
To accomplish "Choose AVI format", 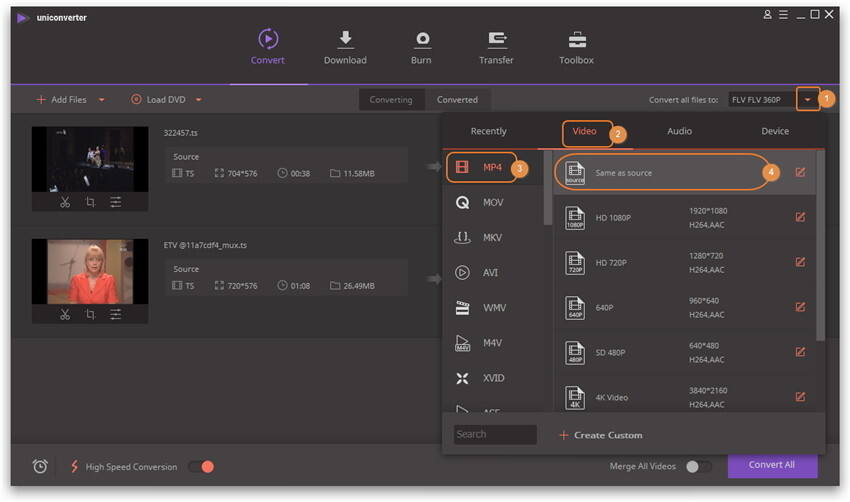I will tap(492, 273).
